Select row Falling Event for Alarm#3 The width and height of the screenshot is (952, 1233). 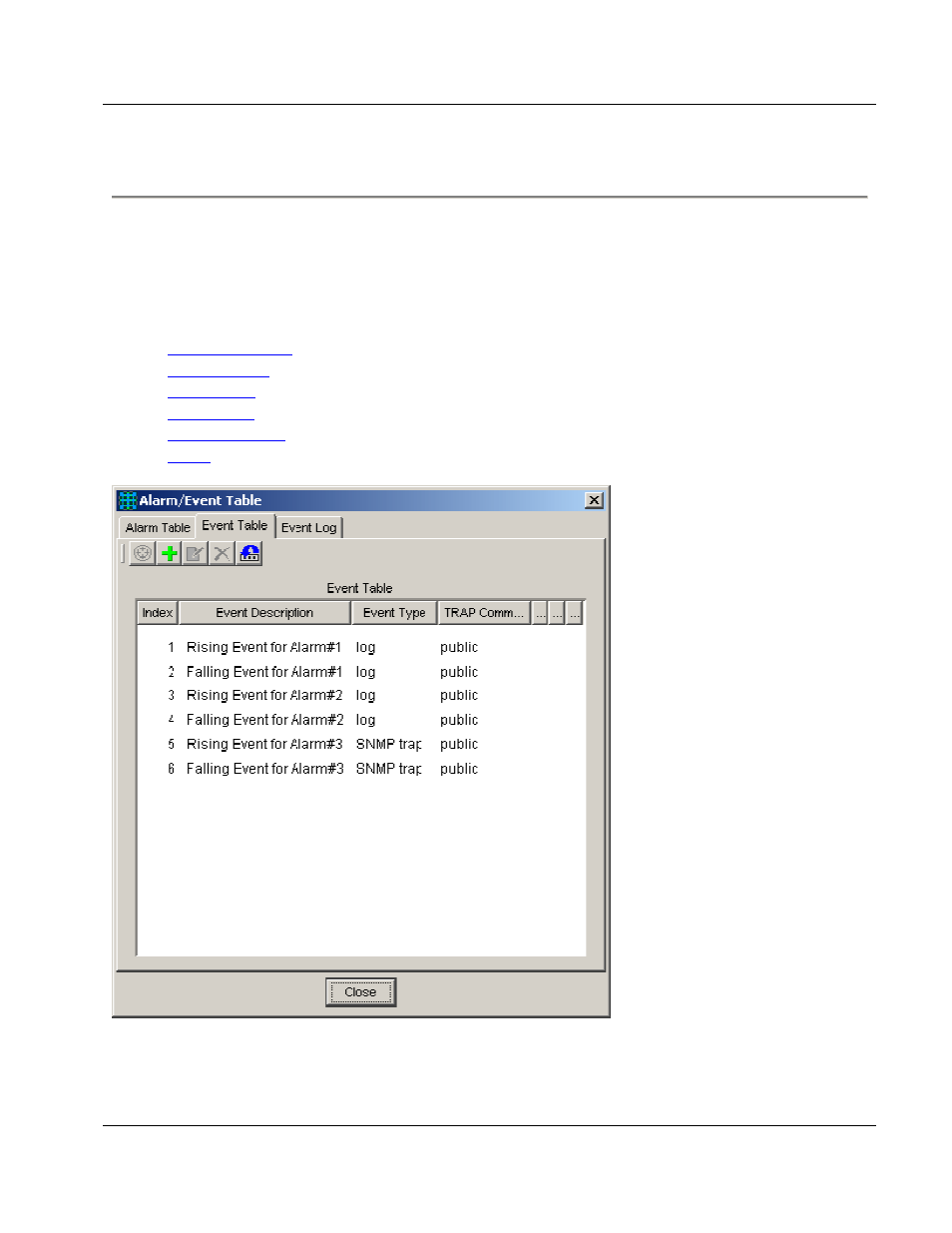[x=360, y=769]
